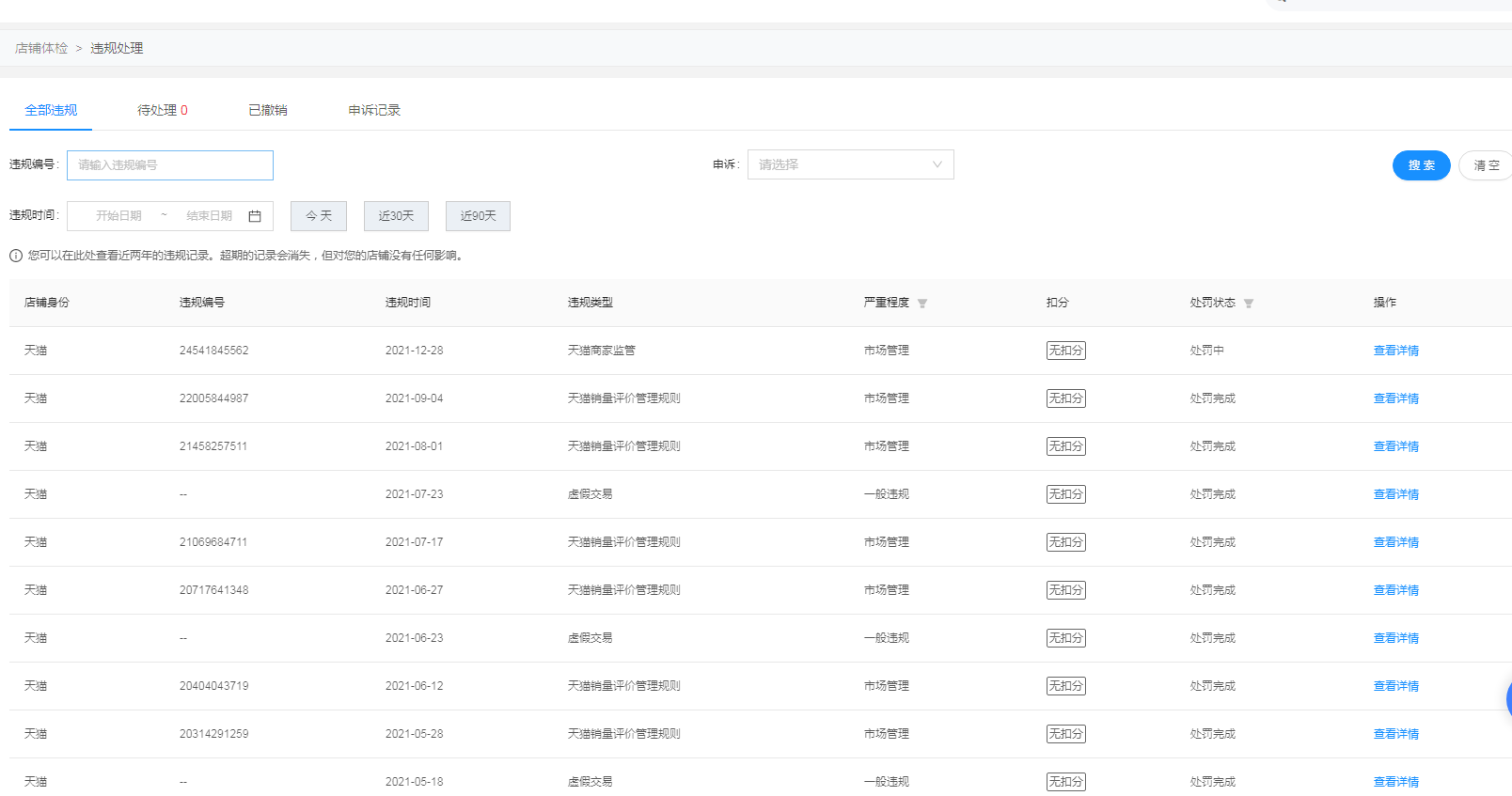Viewport: 1512px width, 796px height.
Task: Filter by penalty status funnel icon
Action: click(x=1249, y=304)
